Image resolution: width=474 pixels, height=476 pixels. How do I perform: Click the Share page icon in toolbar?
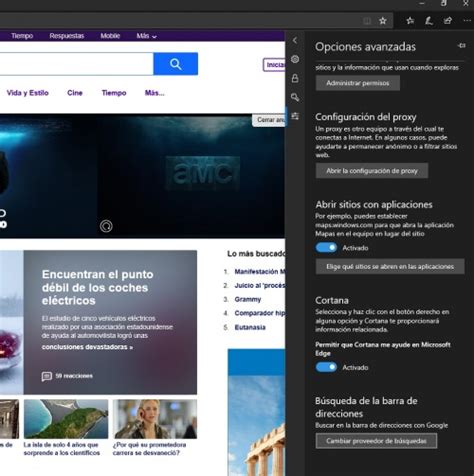click(x=448, y=21)
